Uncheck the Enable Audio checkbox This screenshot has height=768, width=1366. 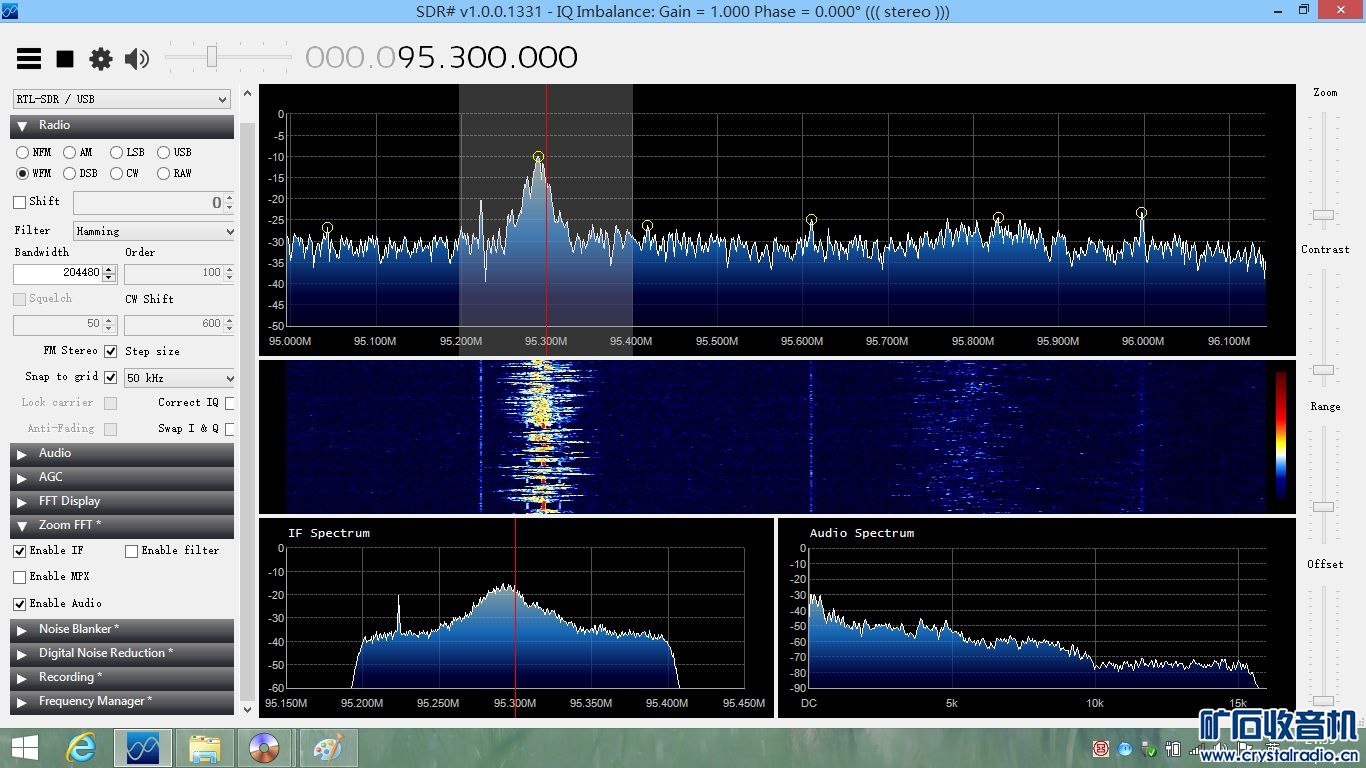pyautogui.click(x=19, y=604)
